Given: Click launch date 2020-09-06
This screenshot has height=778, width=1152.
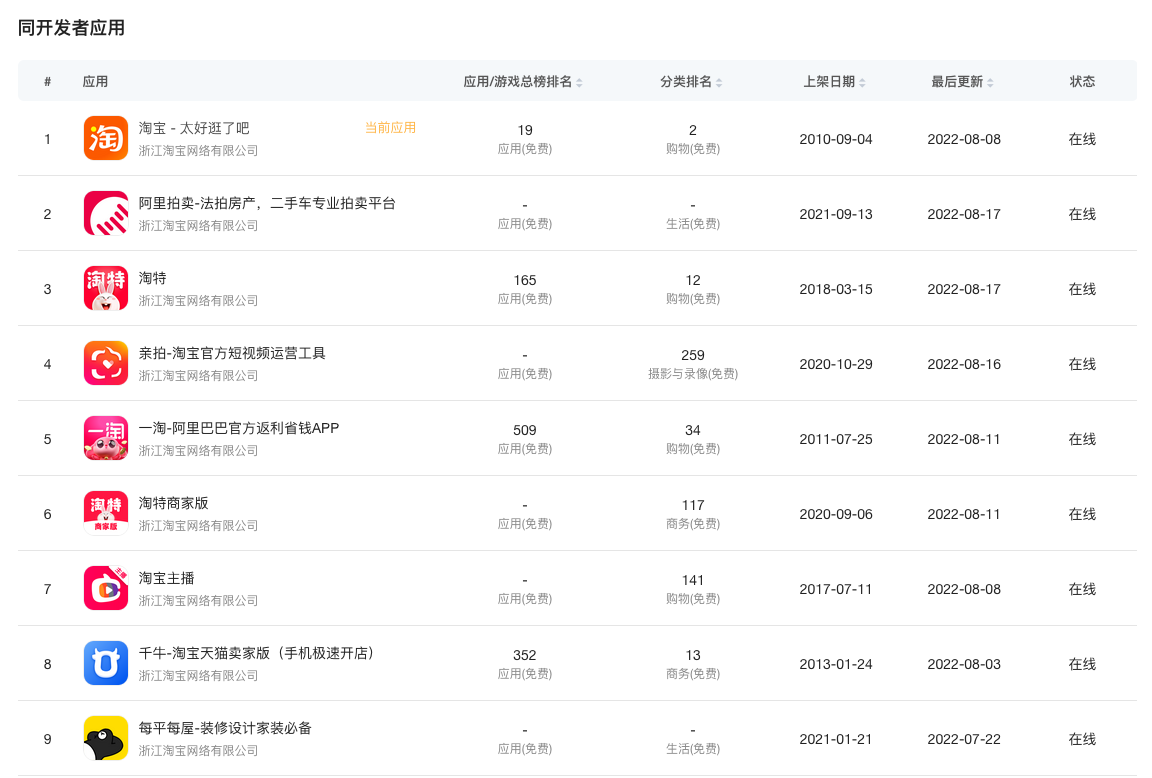Looking at the screenshot, I should pyautogui.click(x=836, y=514).
